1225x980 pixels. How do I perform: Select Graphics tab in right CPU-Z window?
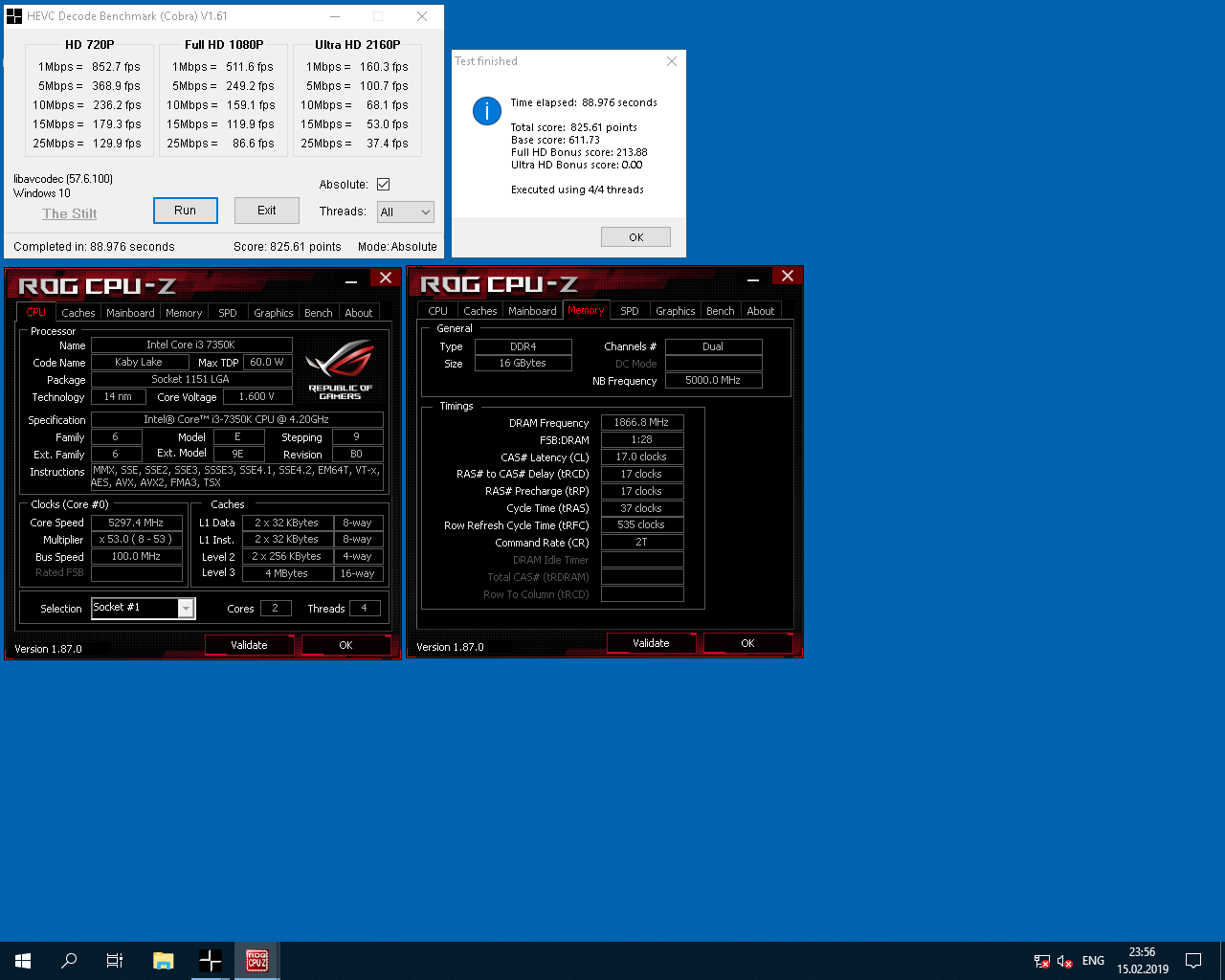[x=676, y=311]
